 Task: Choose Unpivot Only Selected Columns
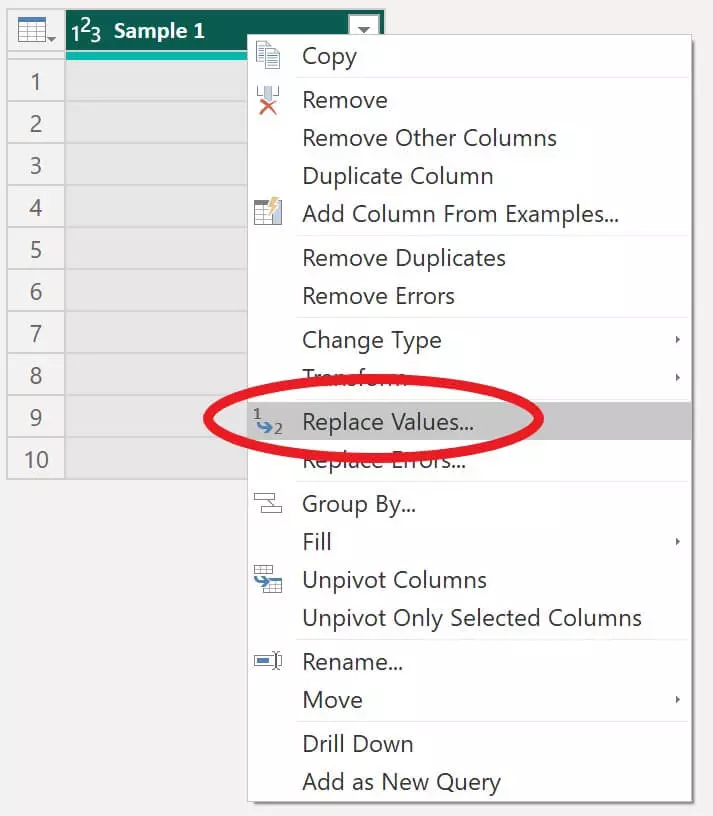point(472,619)
